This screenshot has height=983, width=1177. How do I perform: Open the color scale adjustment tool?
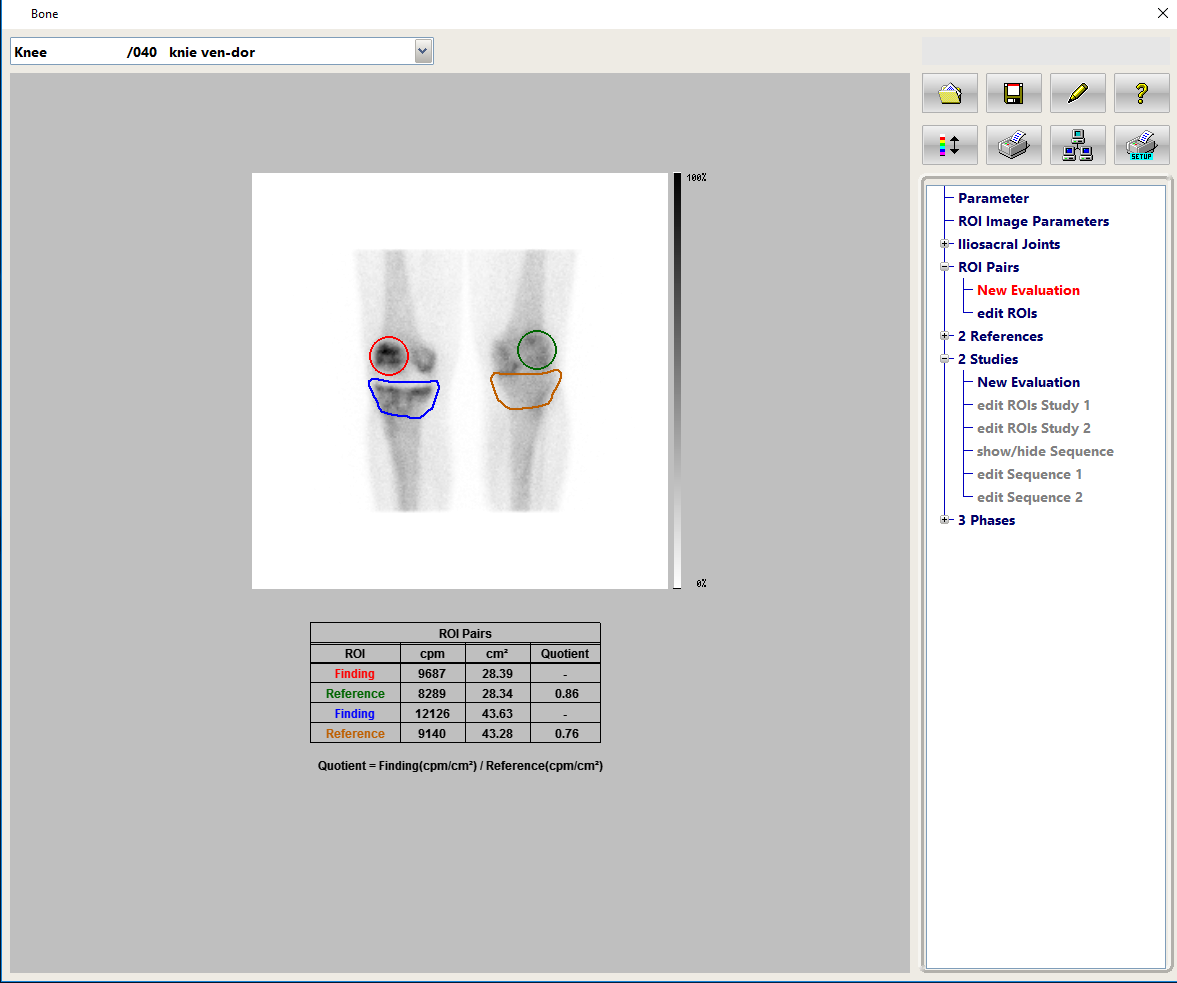[950, 145]
